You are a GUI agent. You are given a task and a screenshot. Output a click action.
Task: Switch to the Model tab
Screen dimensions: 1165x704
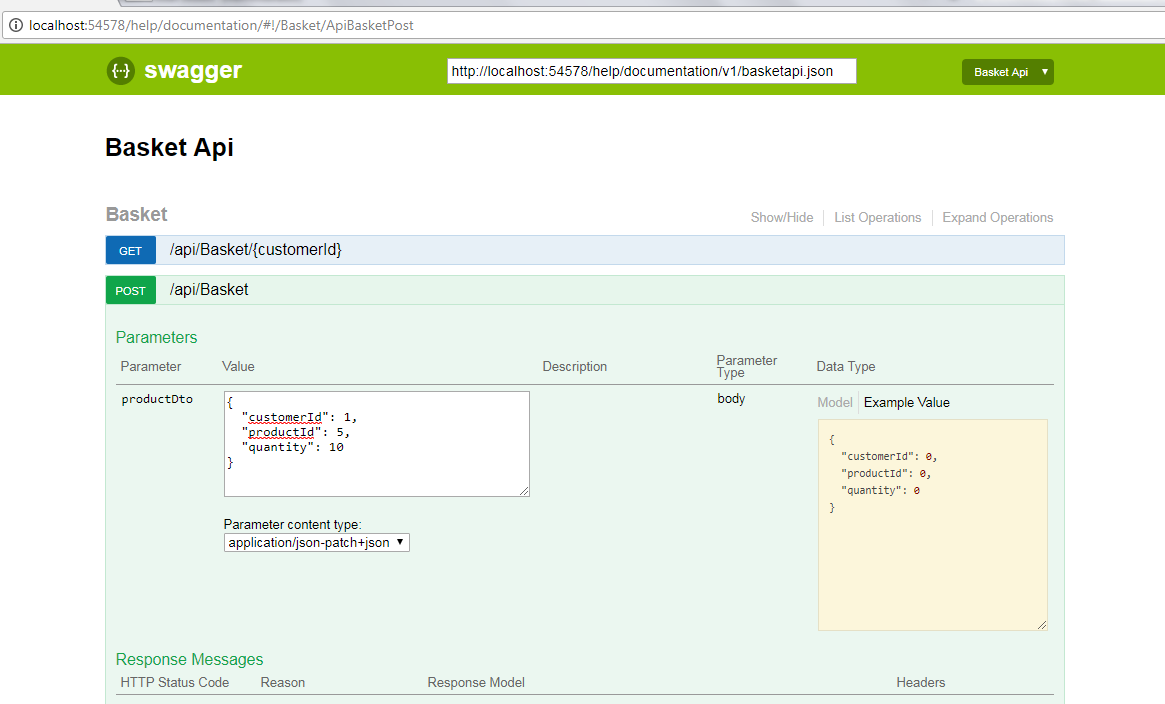(835, 402)
